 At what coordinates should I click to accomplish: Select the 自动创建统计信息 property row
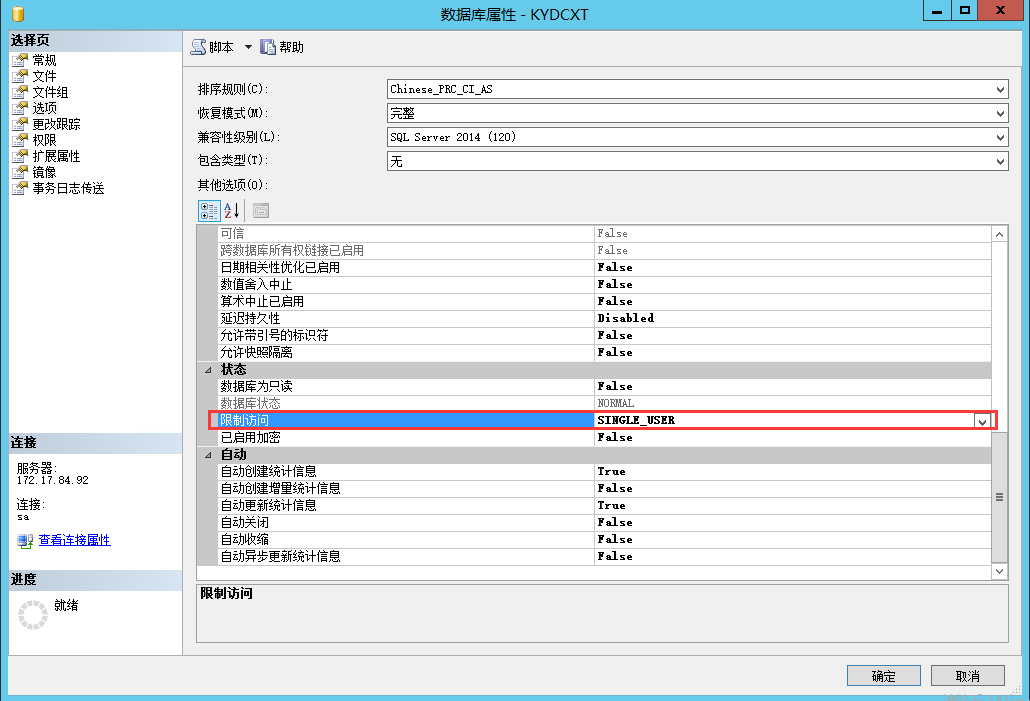click(x=604, y=472)
